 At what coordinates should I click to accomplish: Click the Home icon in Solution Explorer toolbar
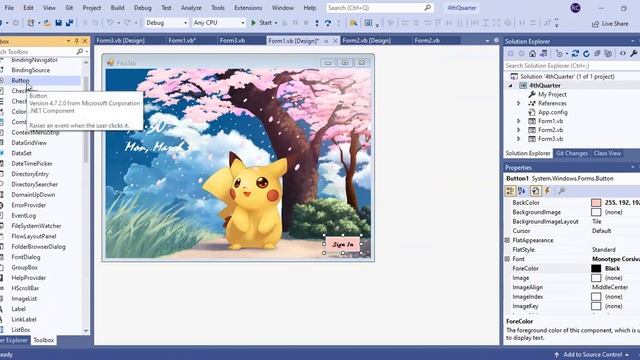click(532, 53)
